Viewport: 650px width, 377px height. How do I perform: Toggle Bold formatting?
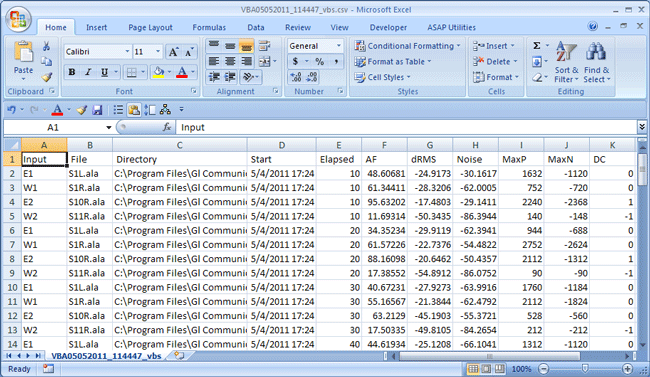pyautogui.click(x=71, y=73)
